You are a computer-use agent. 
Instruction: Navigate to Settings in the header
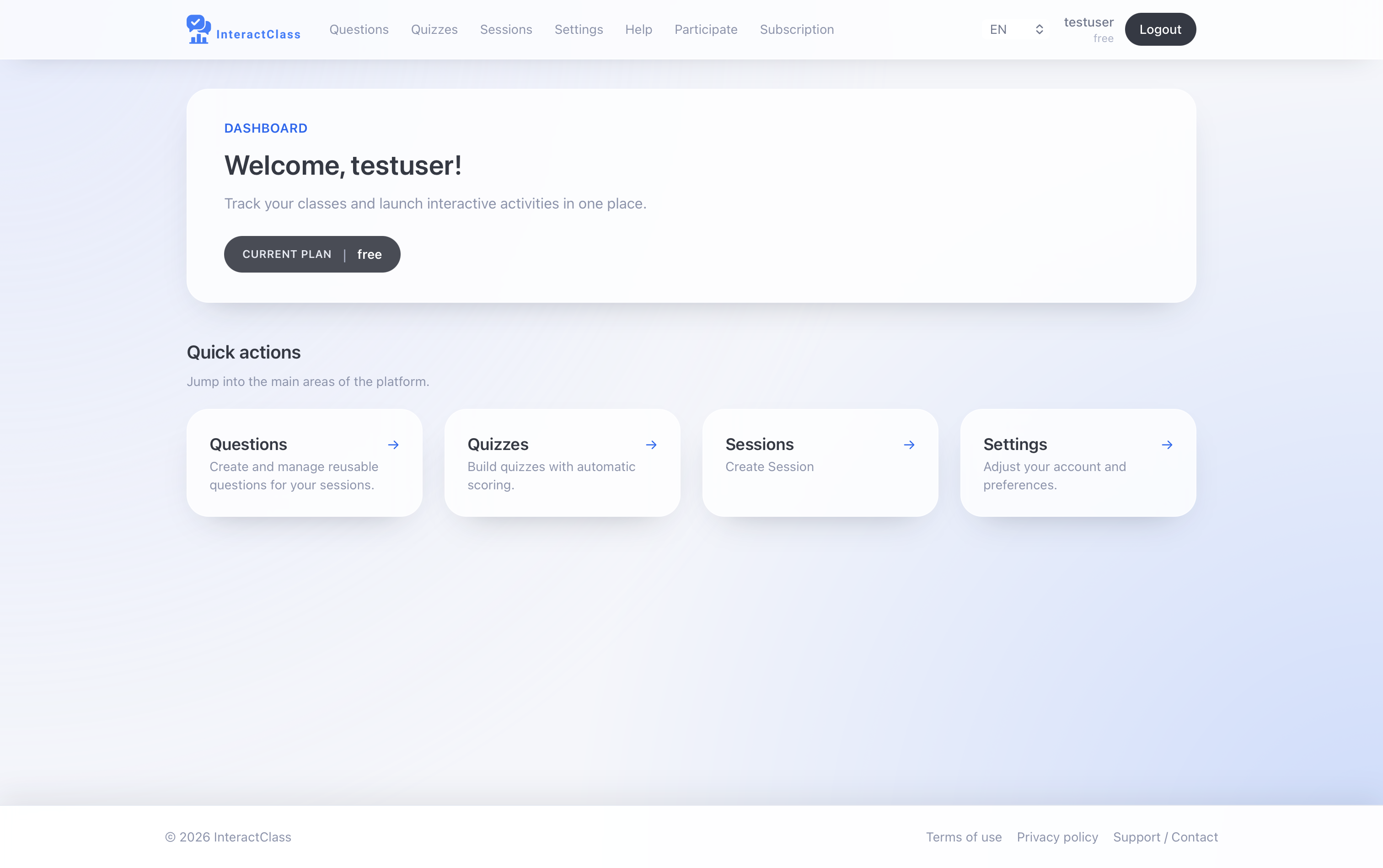click(578, 29)
